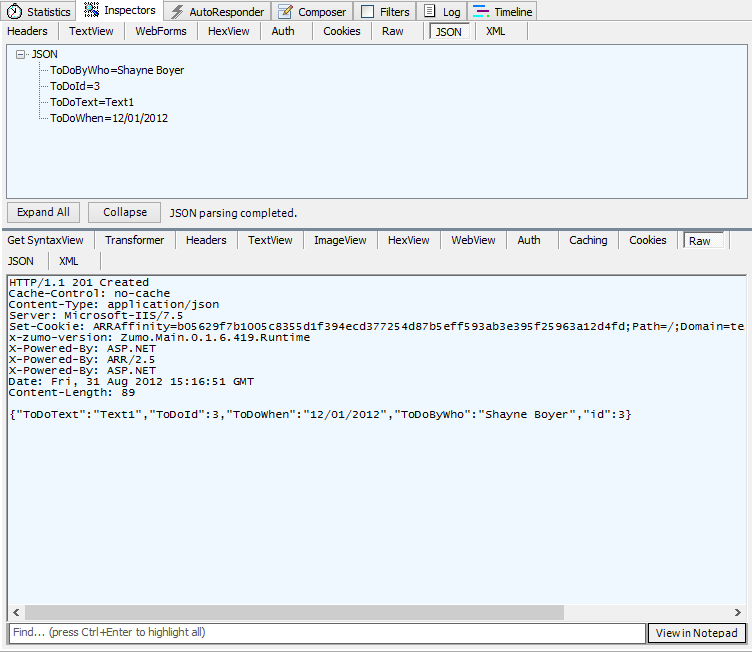
Task: Click the Collapse button
Action: coord(125,212)
